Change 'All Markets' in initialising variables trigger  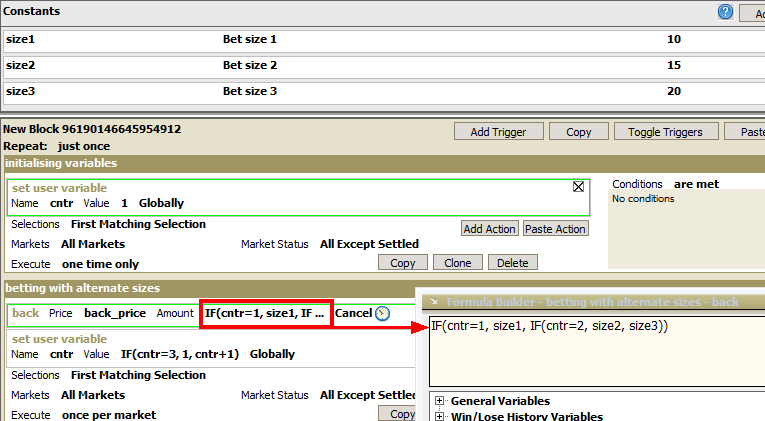pyautogui.click(x=93, y=244)
